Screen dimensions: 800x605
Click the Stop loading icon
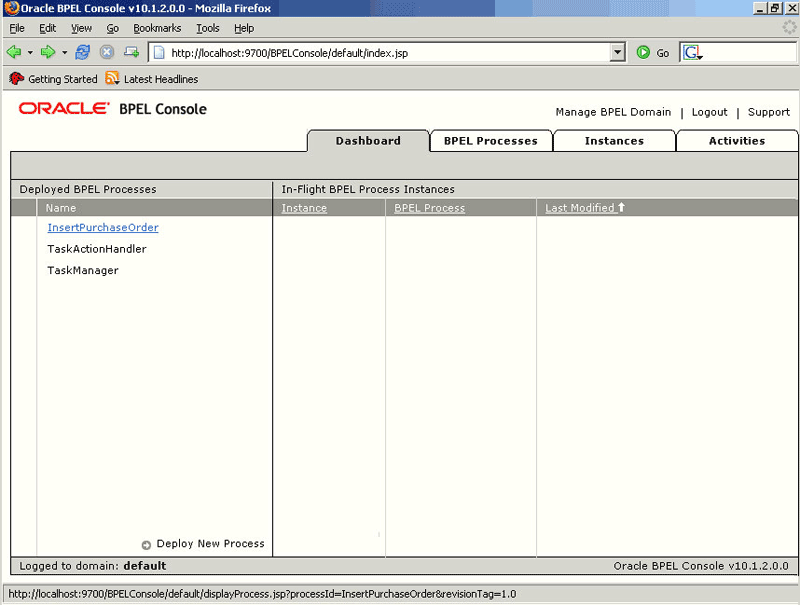(x=107, y=52)
